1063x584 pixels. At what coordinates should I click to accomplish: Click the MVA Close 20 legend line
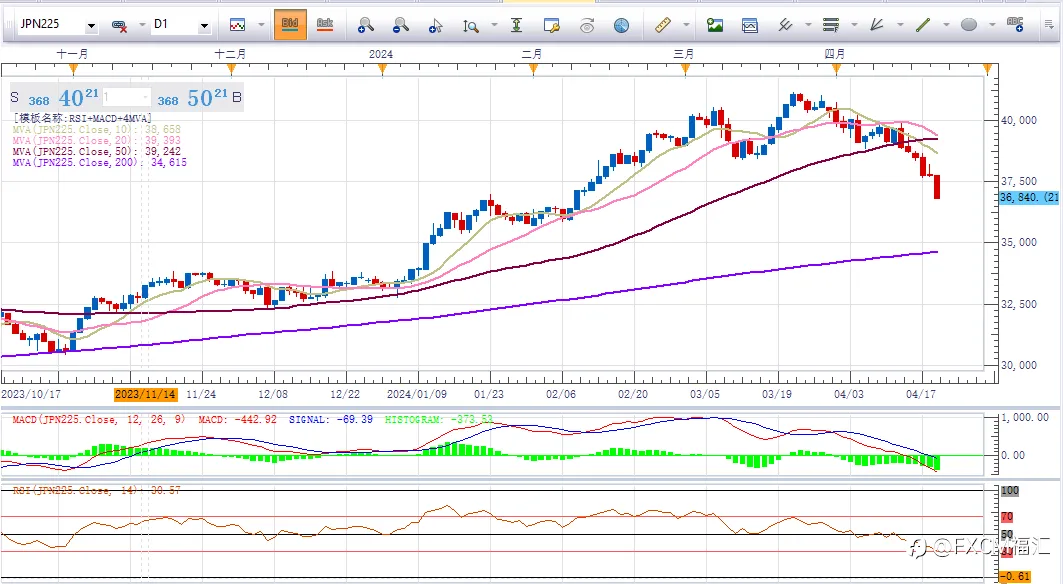click(96, 140)
